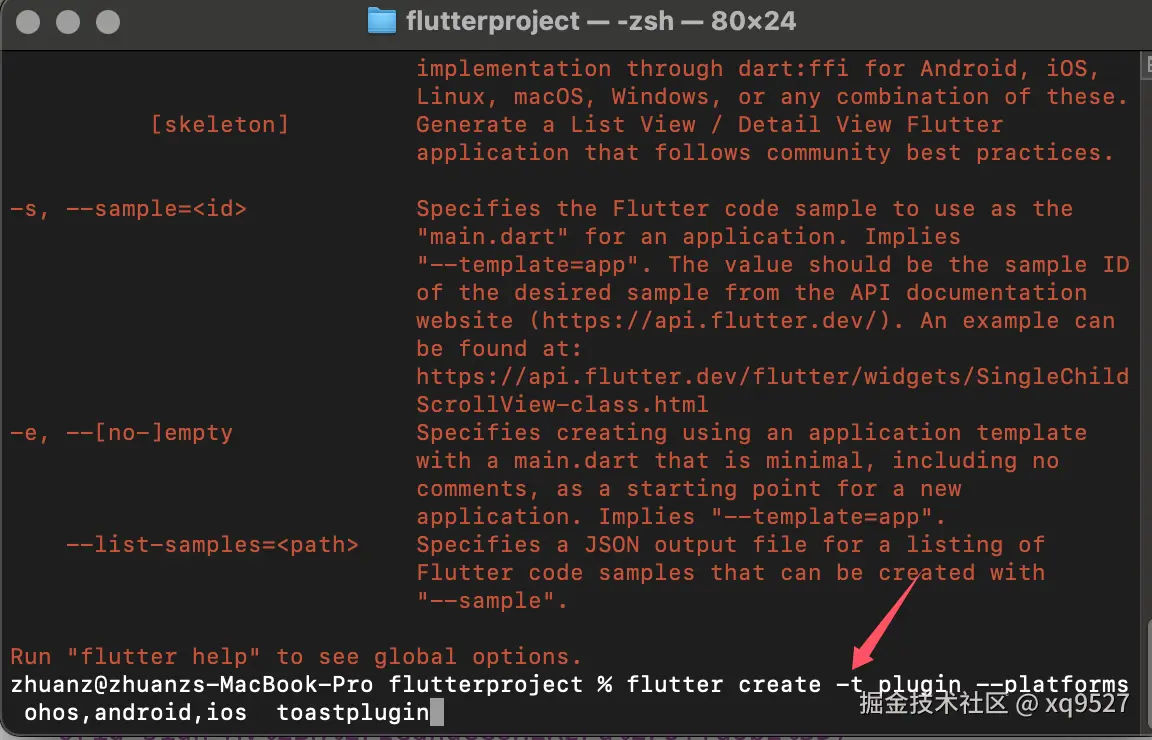Click the "-e, --[no-]empty" option text

(121, 433)
